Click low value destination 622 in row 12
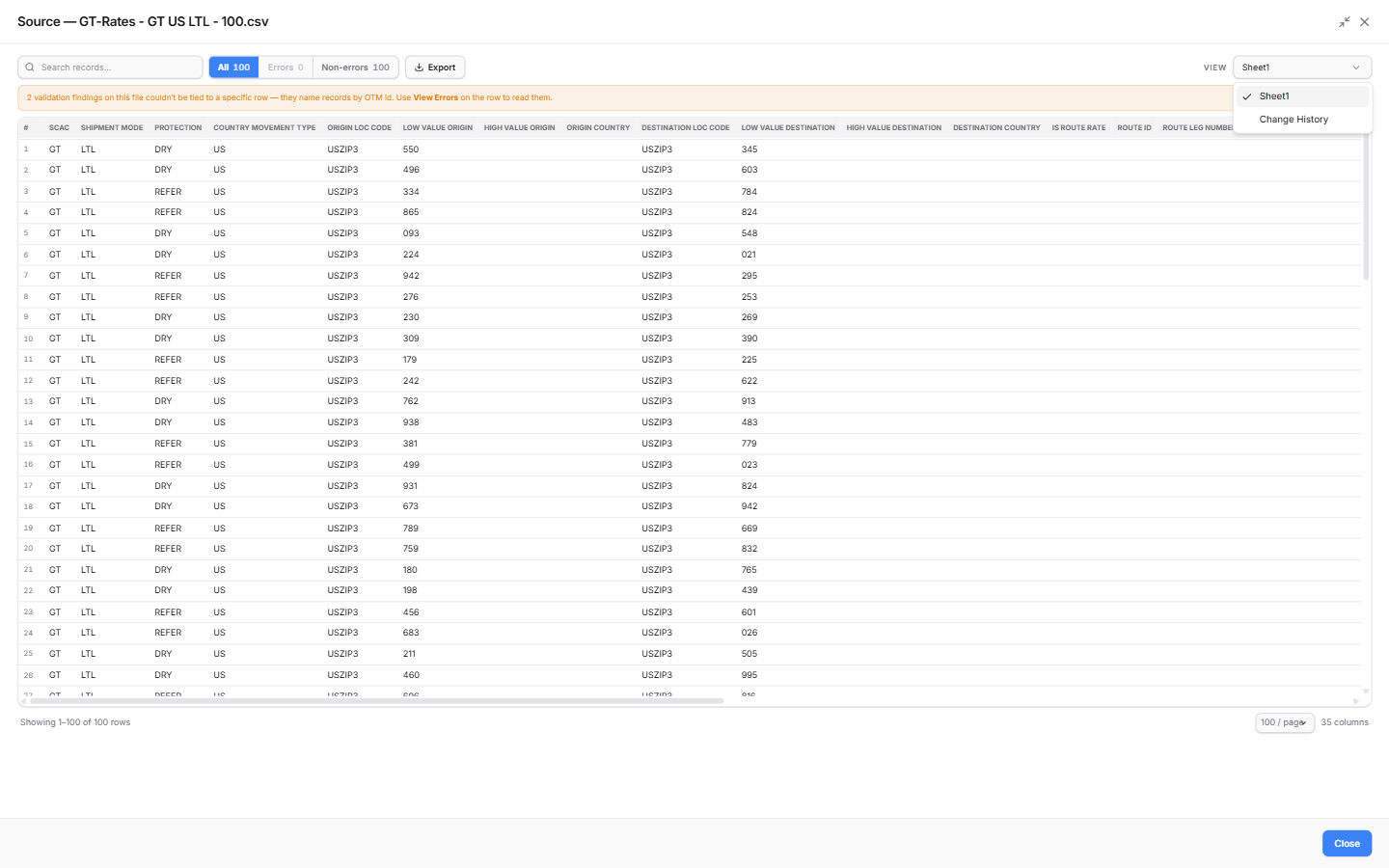Image resolution: width=1389 pixels, height=868 pixels. (x=749, y=381)
